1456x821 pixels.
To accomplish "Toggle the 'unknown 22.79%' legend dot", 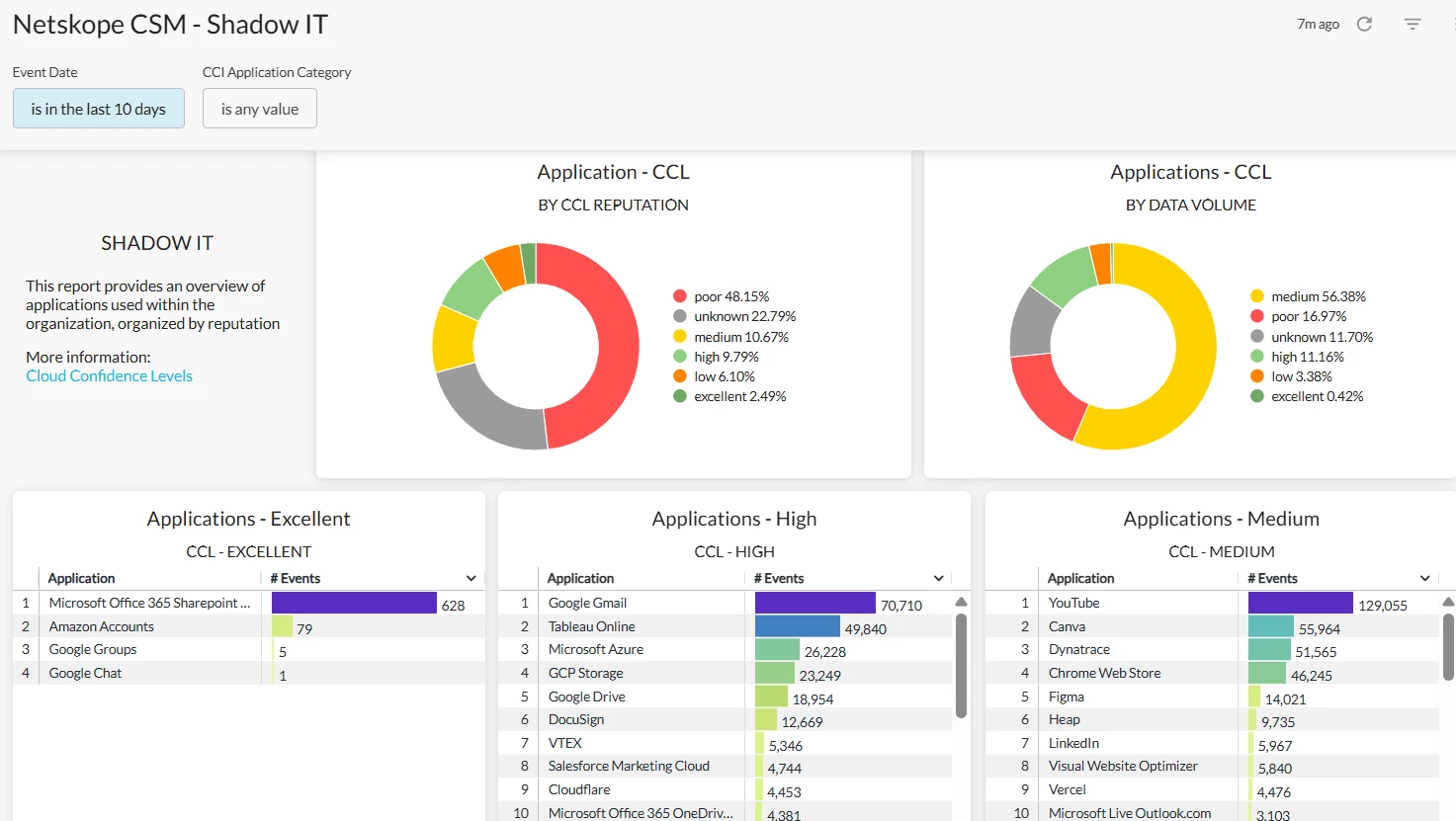I will [x=680, y=316].
